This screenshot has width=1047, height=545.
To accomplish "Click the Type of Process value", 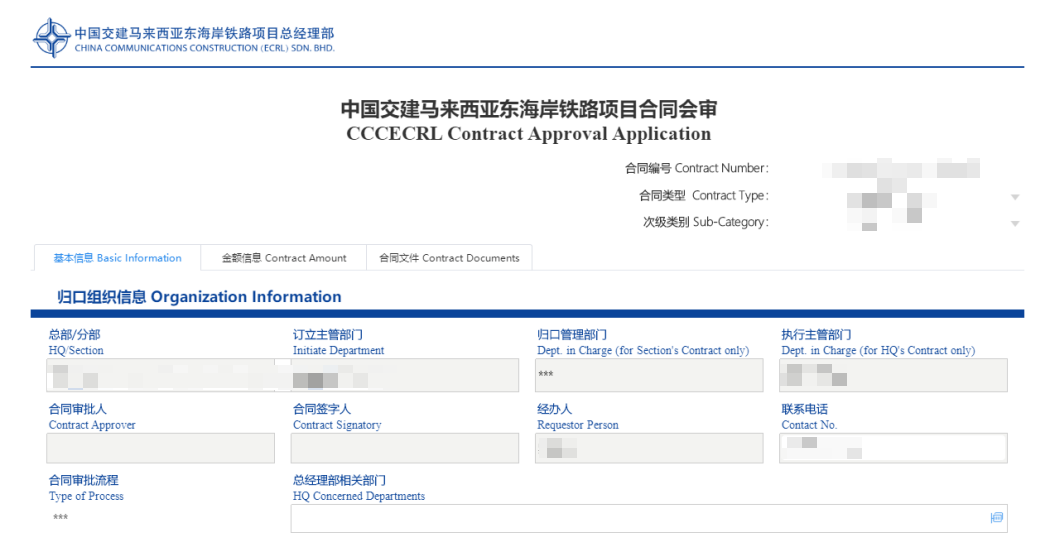I will pos(61,517).
